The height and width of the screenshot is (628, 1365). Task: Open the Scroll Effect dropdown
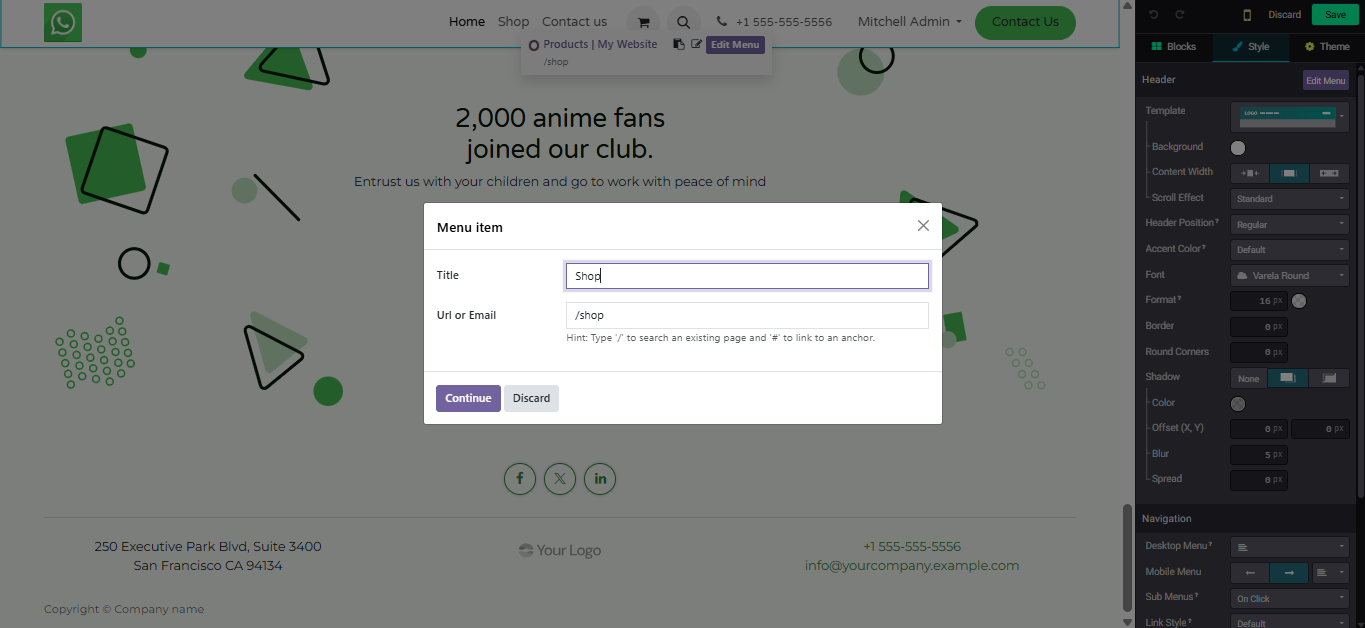pyautogui.click(x=1289, y=199)
